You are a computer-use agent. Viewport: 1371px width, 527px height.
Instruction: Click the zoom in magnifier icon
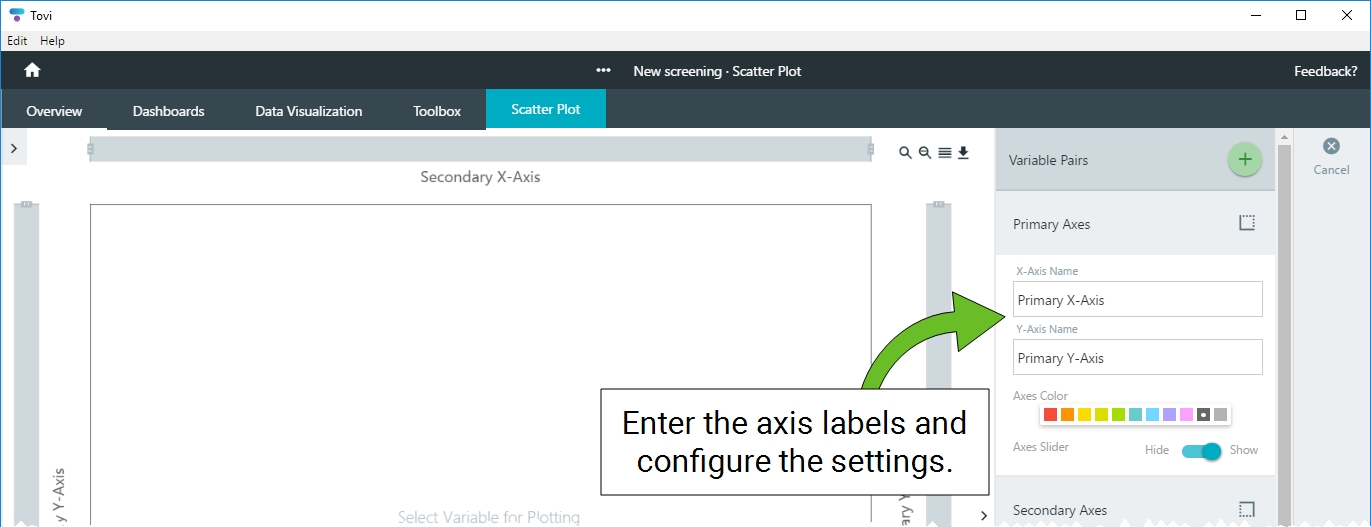pyautogui.click(x=905, y=153)
